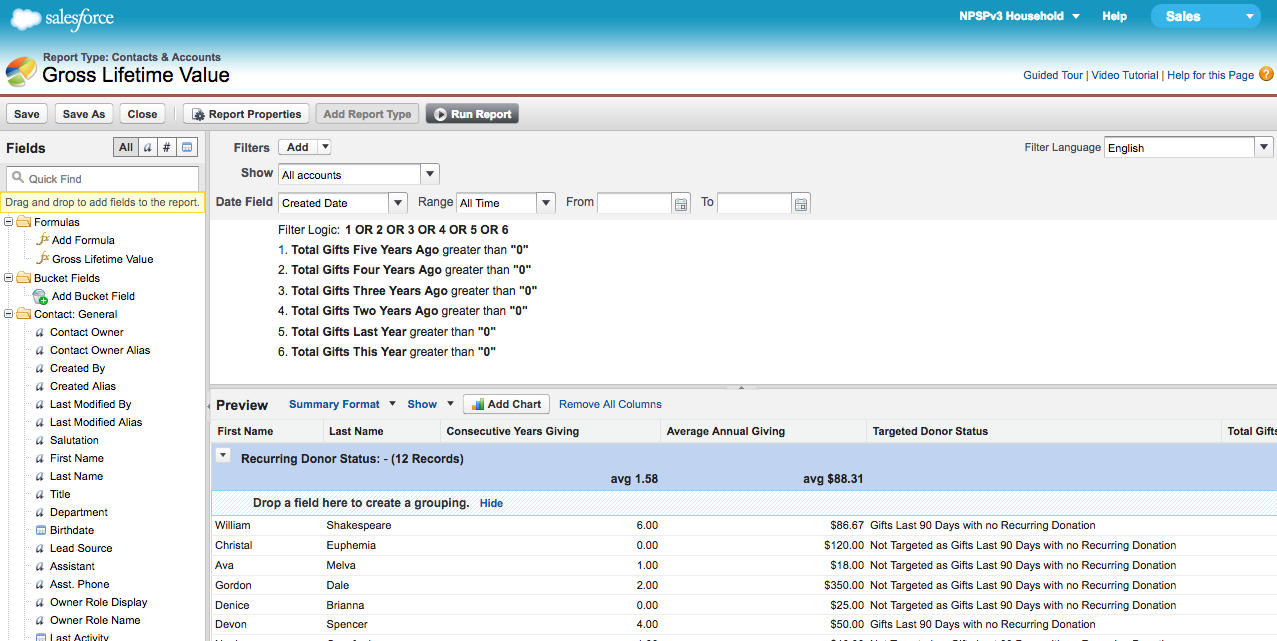Select the Salutation field

click(74, 440)
